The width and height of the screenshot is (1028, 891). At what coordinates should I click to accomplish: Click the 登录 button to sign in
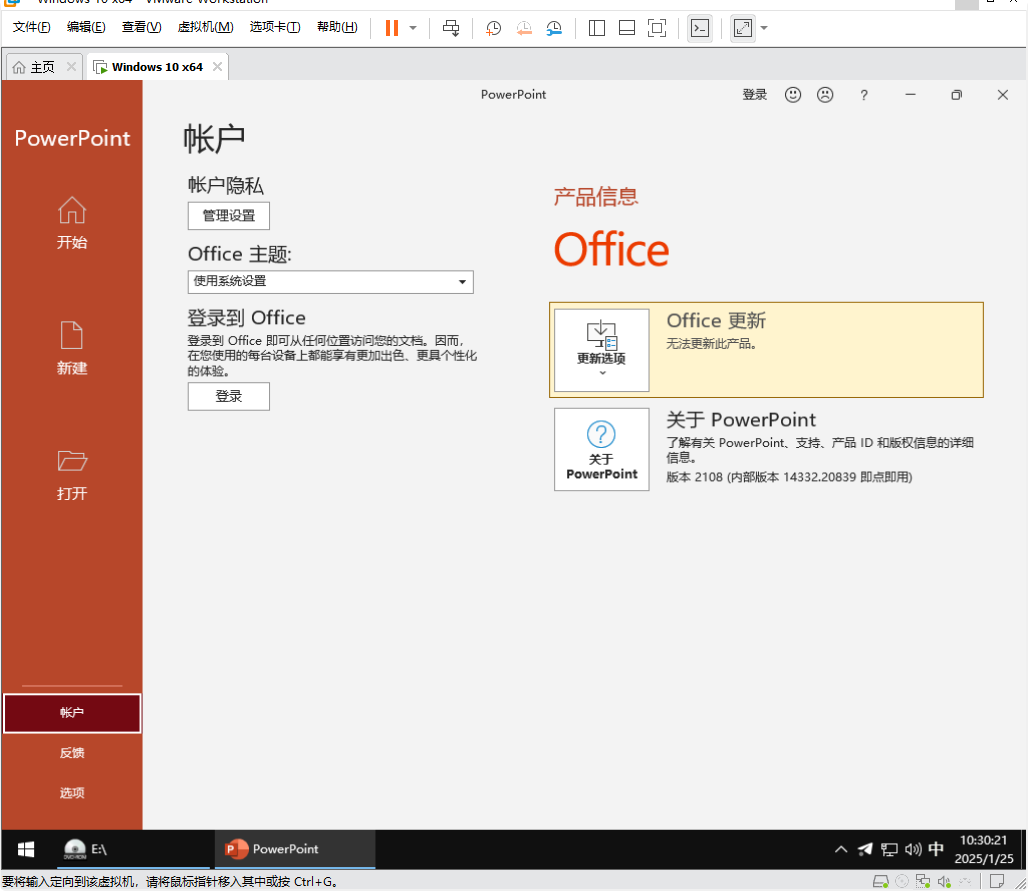coord(228,396)
